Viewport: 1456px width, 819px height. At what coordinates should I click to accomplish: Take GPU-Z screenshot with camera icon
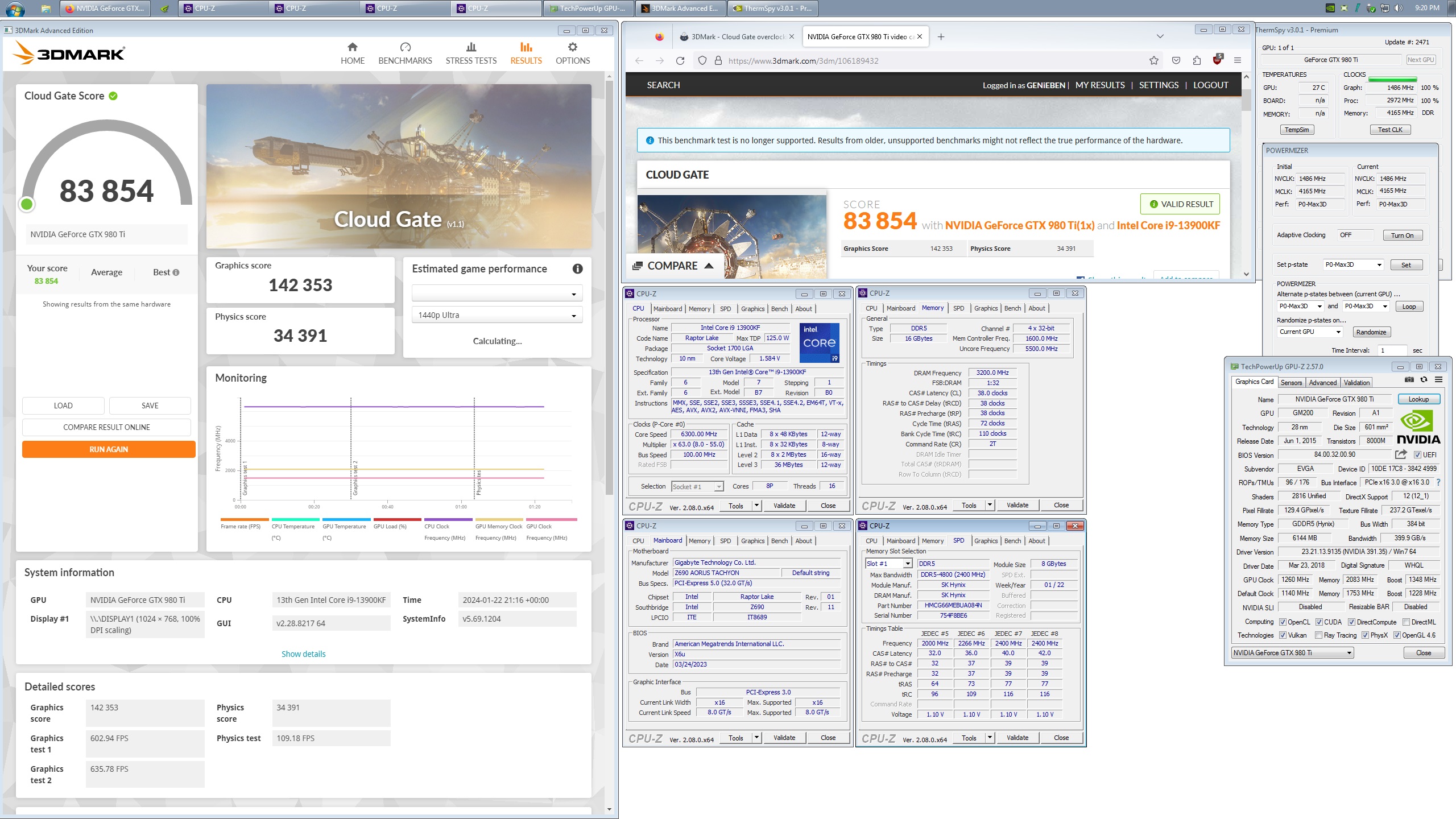1409,380
